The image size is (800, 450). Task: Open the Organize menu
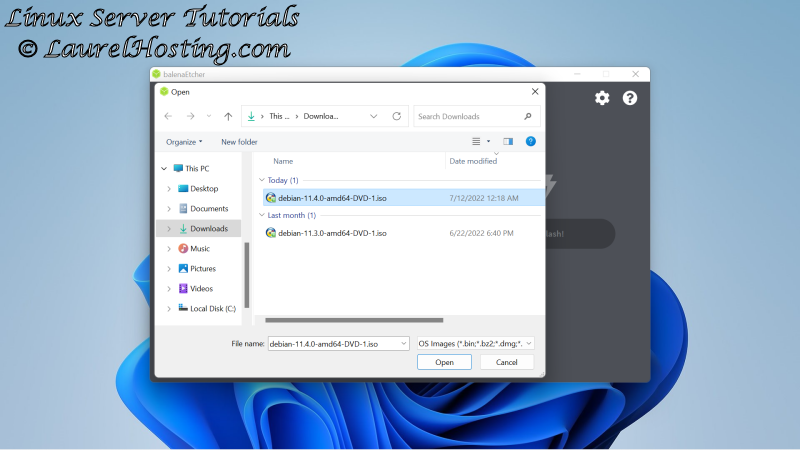(x=184, y=142)
